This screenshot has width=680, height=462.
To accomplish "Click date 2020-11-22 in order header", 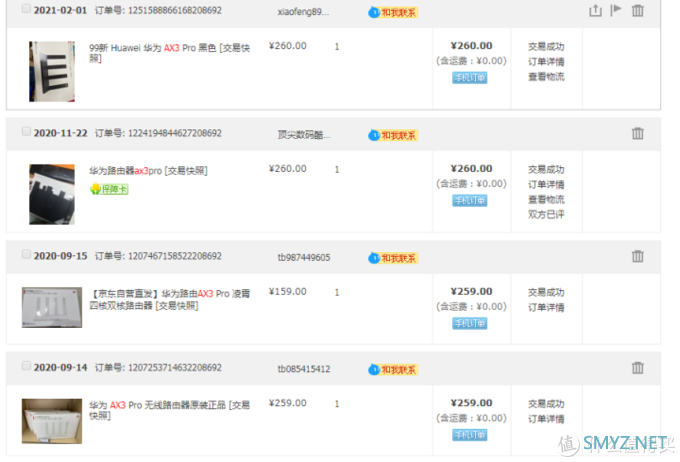I will (60, 133).
